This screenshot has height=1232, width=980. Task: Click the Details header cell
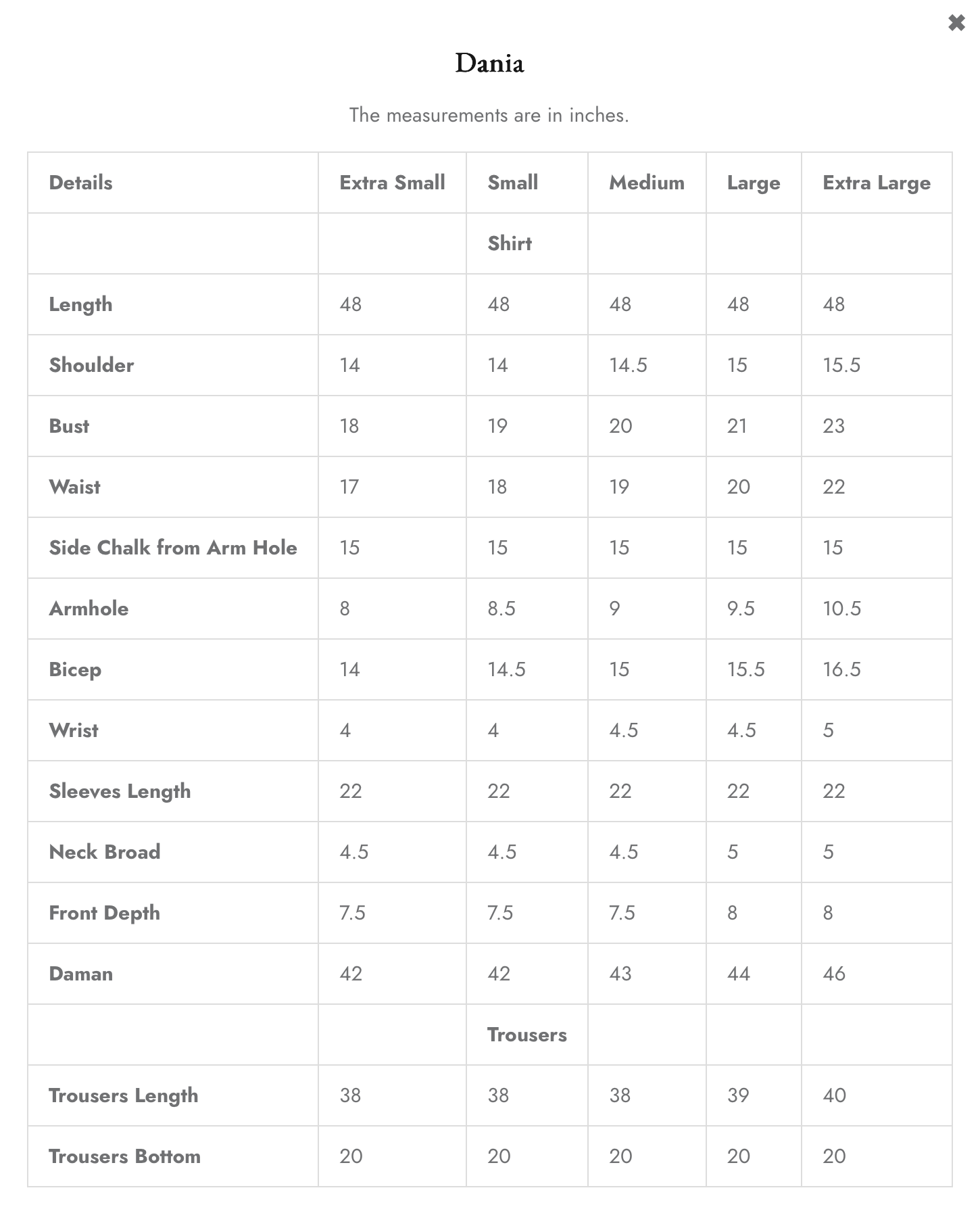[80, 183]
